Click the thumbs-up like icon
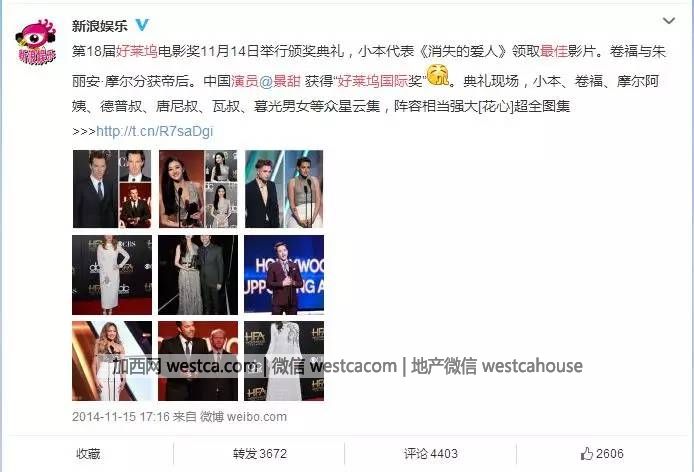This screenshot has width=694, height=472. [x=586, y=453]
